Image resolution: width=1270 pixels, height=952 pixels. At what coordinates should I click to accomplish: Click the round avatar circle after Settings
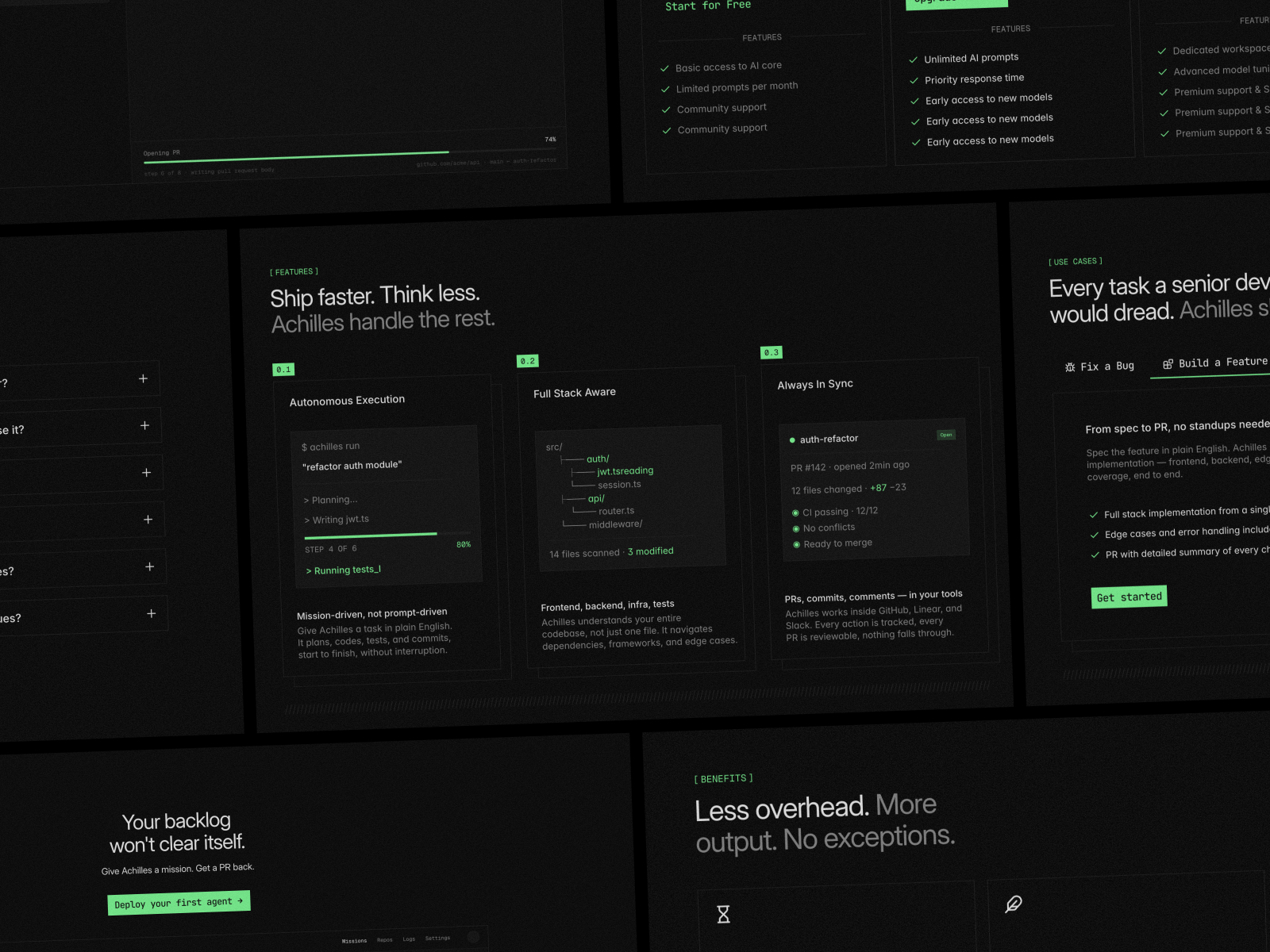pyautogui.click(x=473, y=937)
